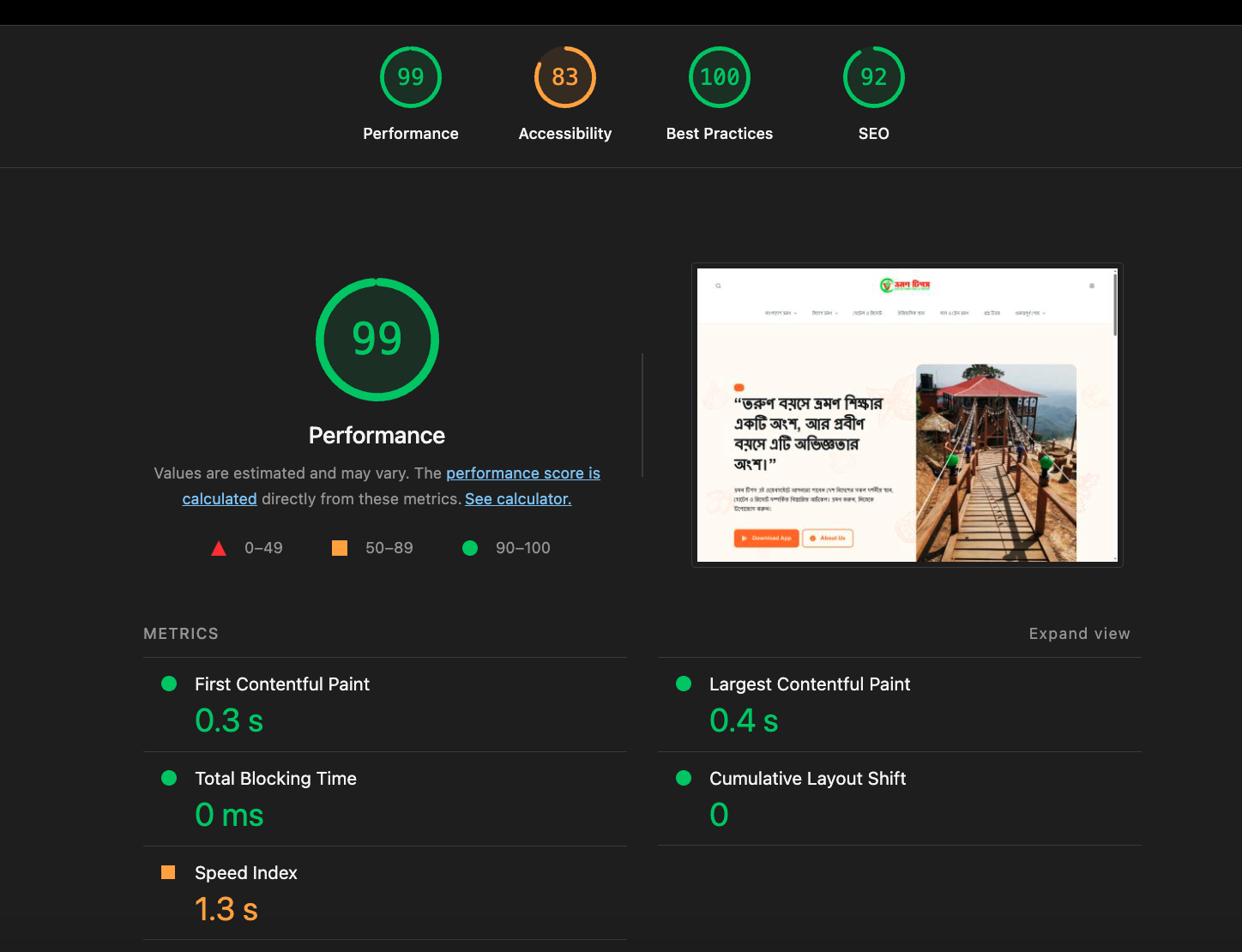Screen dimensions: 1242x952
Task: Expand the Cumulative Layout Shift metric
Action: [x=807, y=779]
